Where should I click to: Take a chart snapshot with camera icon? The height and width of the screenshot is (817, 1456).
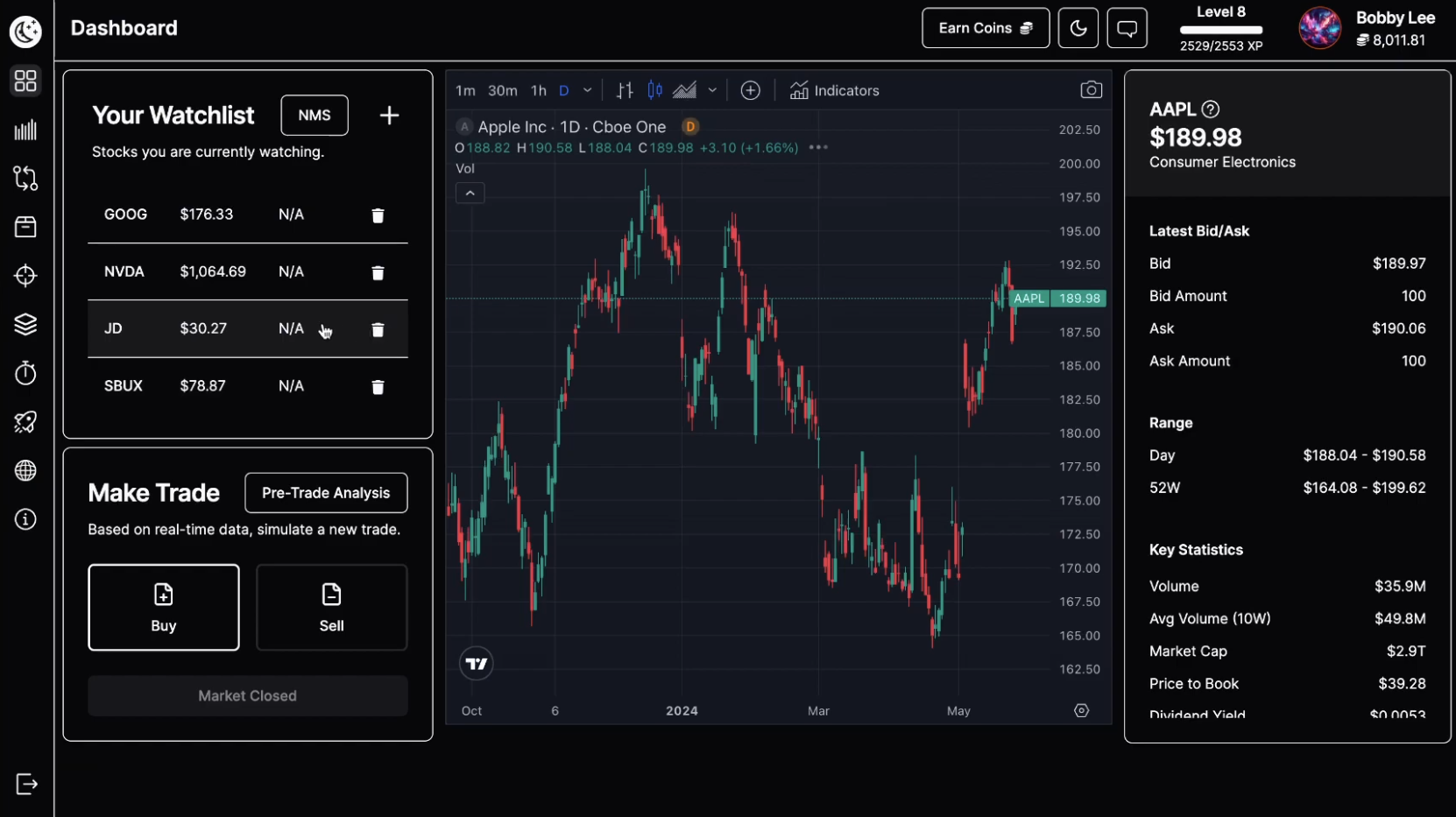click(x=1091, y=90)
